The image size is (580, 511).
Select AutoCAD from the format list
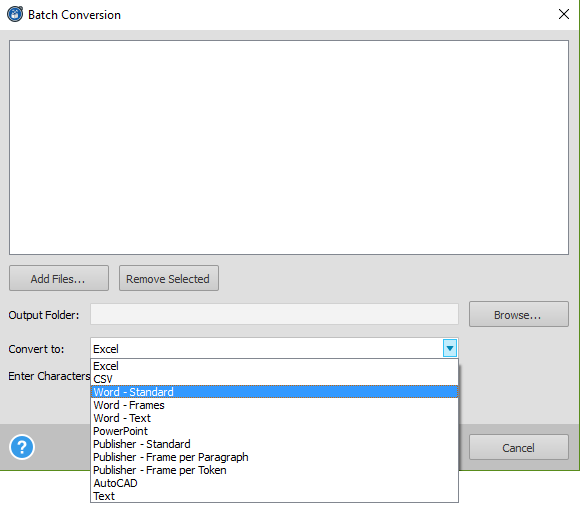pos(274,483)
